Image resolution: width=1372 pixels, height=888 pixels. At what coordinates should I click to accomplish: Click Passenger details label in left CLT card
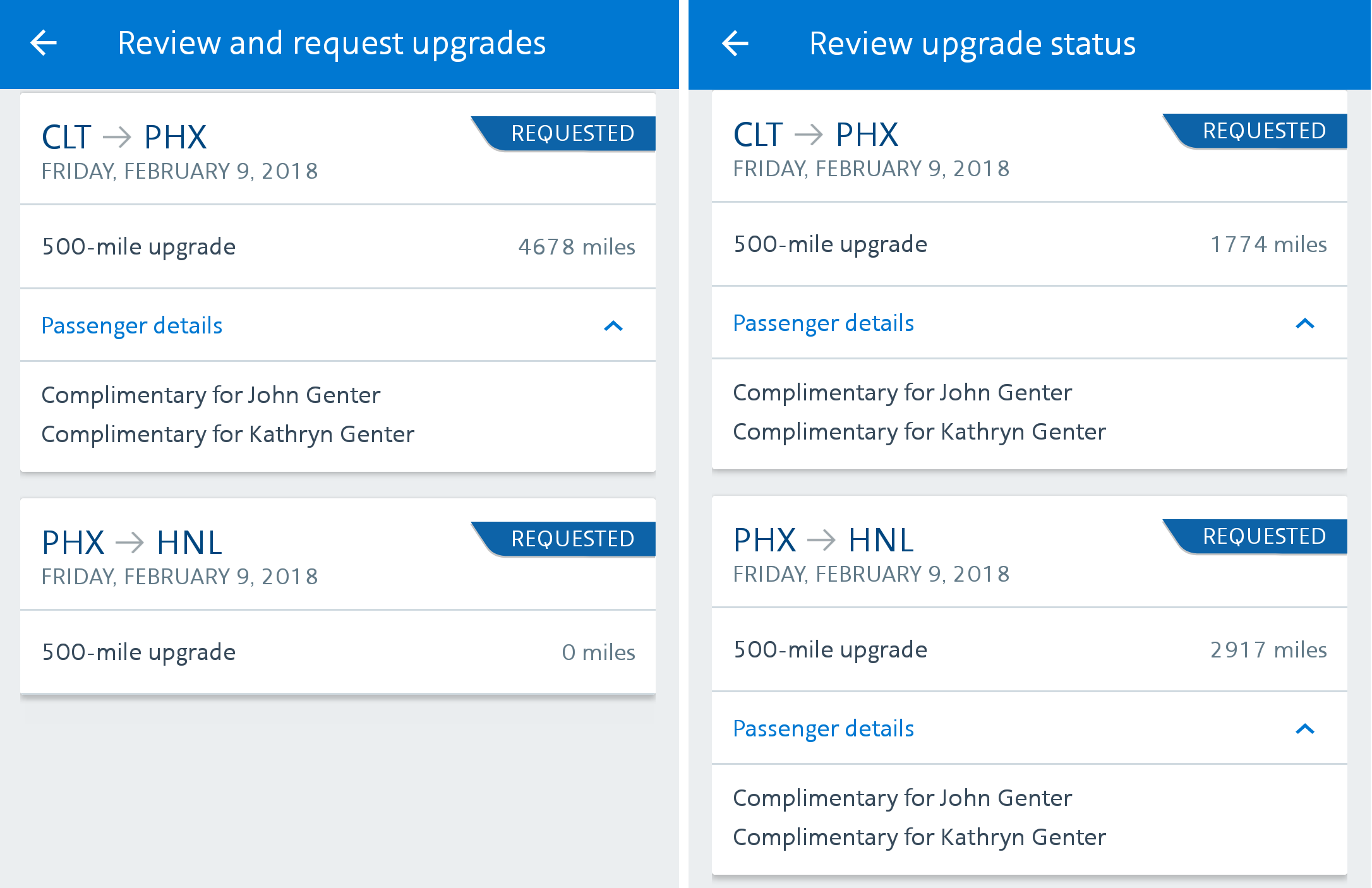132,326
